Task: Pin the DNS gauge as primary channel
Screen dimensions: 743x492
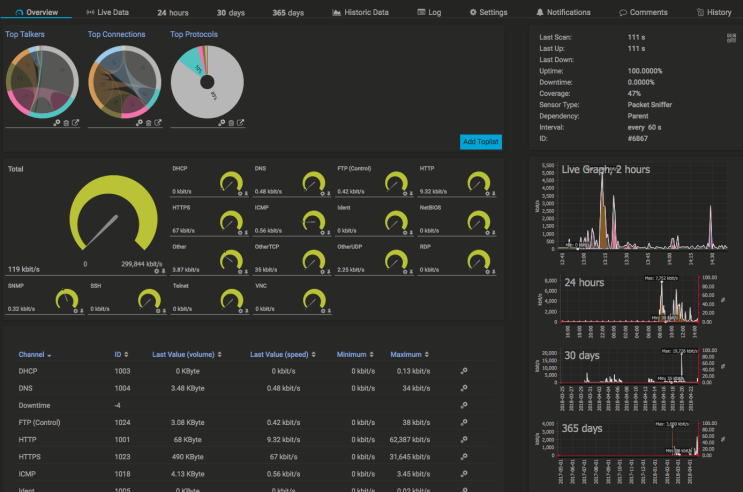Action: click(x=328, y=193)
